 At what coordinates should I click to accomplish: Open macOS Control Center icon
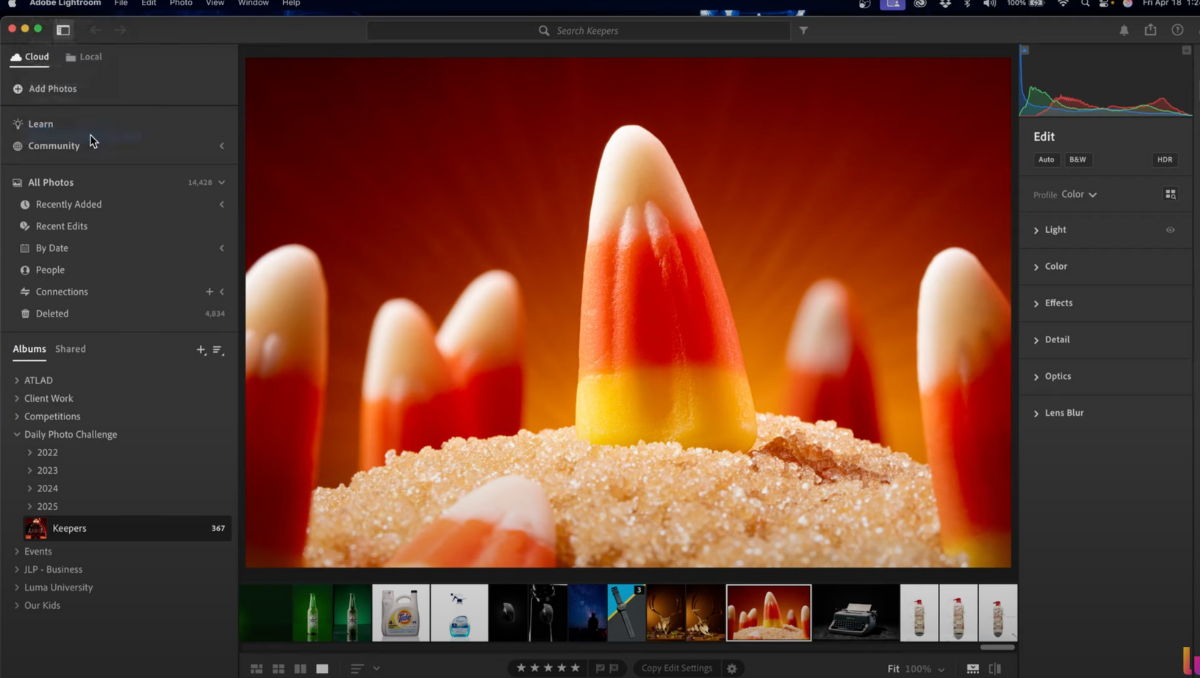1106,4
